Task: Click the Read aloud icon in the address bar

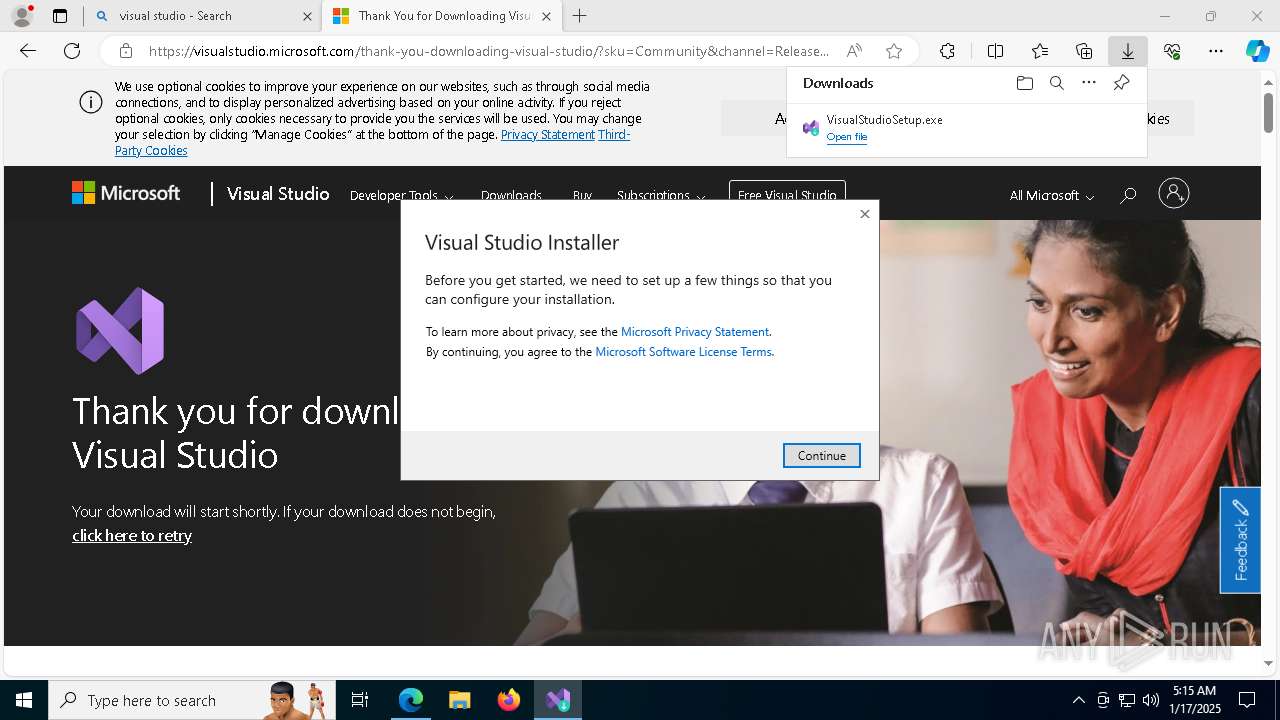Action: (x=854, y=51)
